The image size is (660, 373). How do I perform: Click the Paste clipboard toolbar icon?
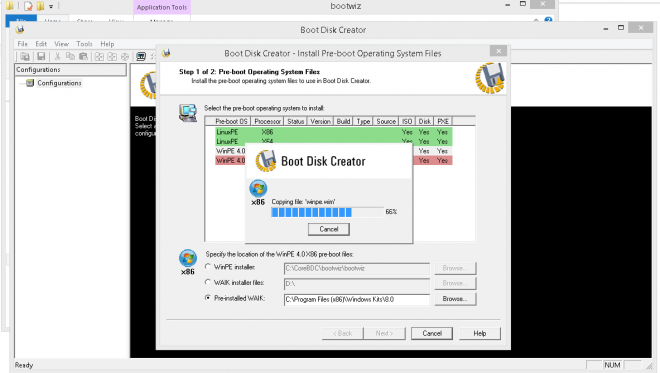(x=83, y=56)
